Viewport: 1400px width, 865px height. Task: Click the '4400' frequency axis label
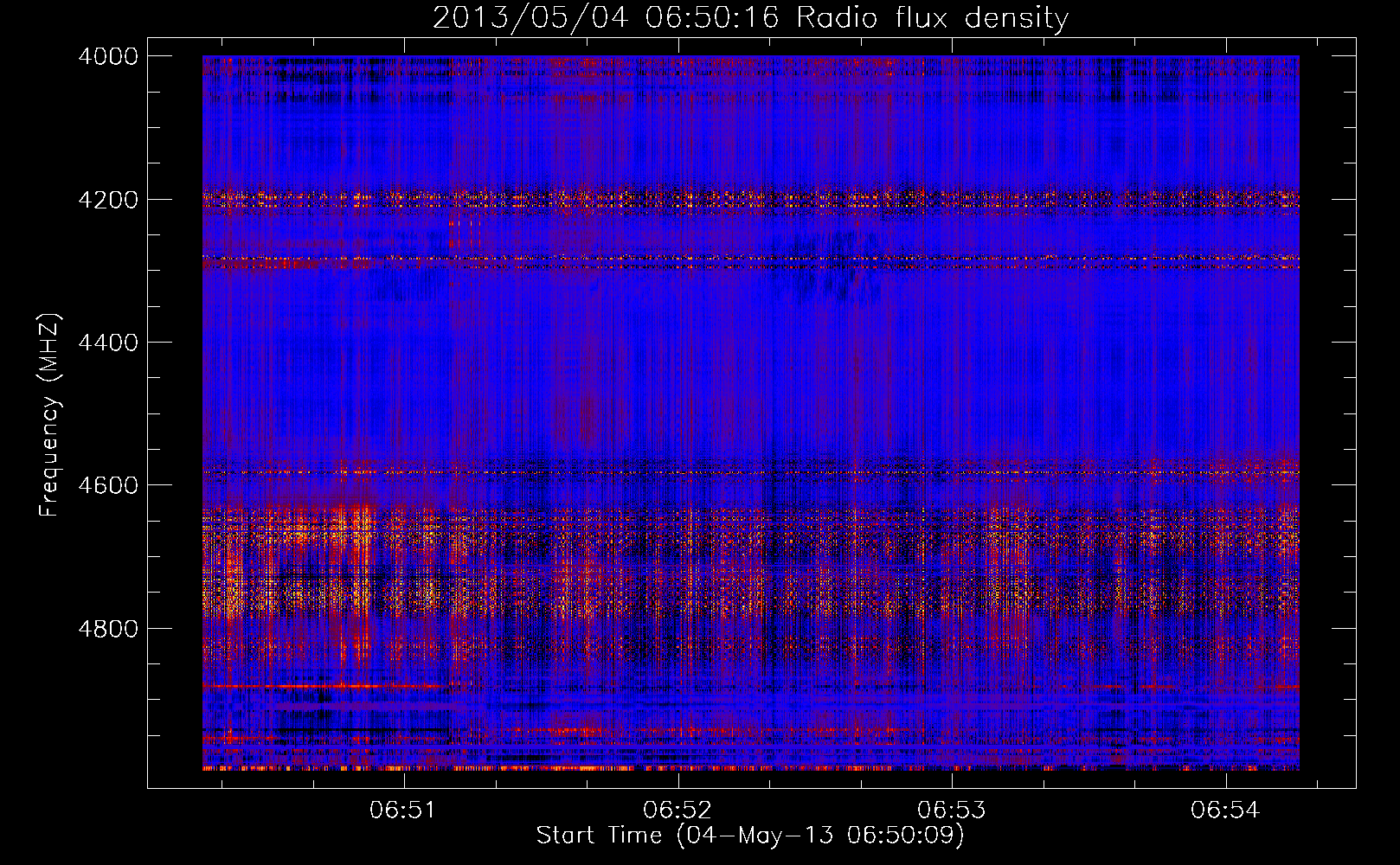pos(108,343)
